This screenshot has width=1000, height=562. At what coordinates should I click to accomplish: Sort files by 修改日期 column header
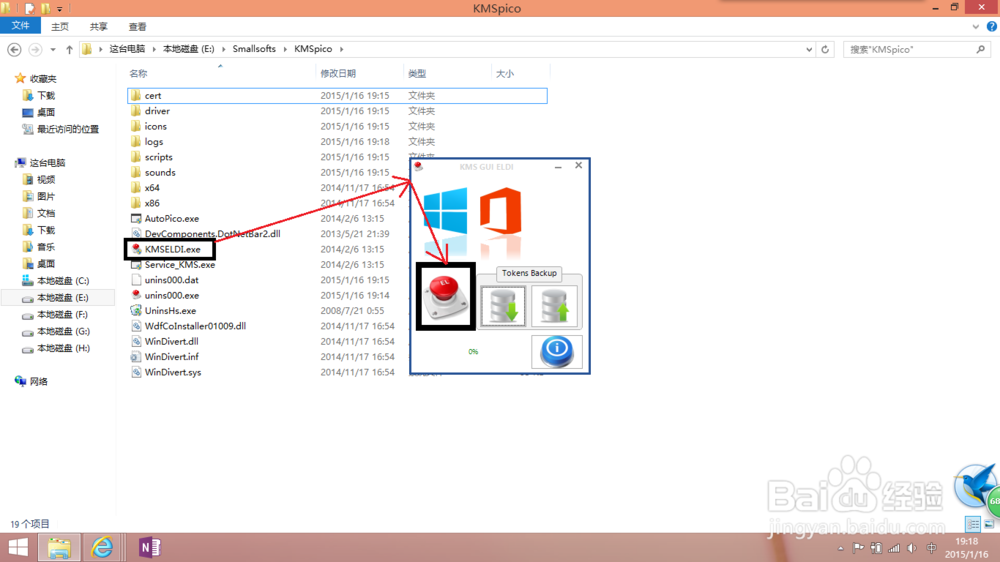coord(338,73)
